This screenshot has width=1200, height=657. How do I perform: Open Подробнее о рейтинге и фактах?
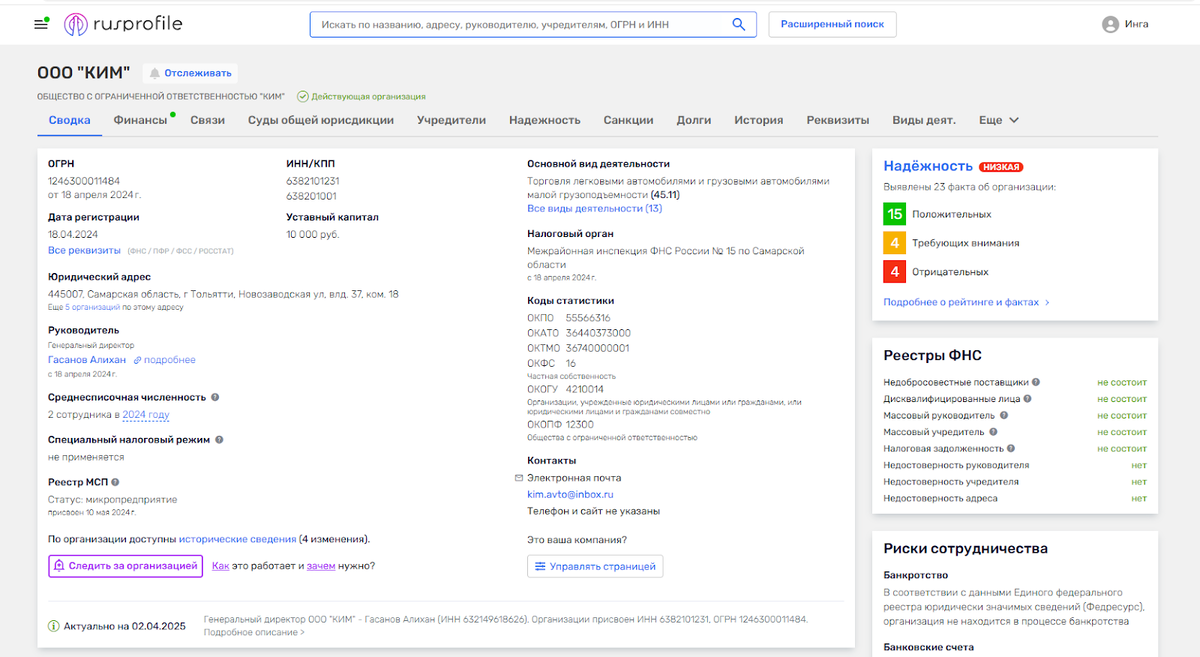[x=966, y=301]
